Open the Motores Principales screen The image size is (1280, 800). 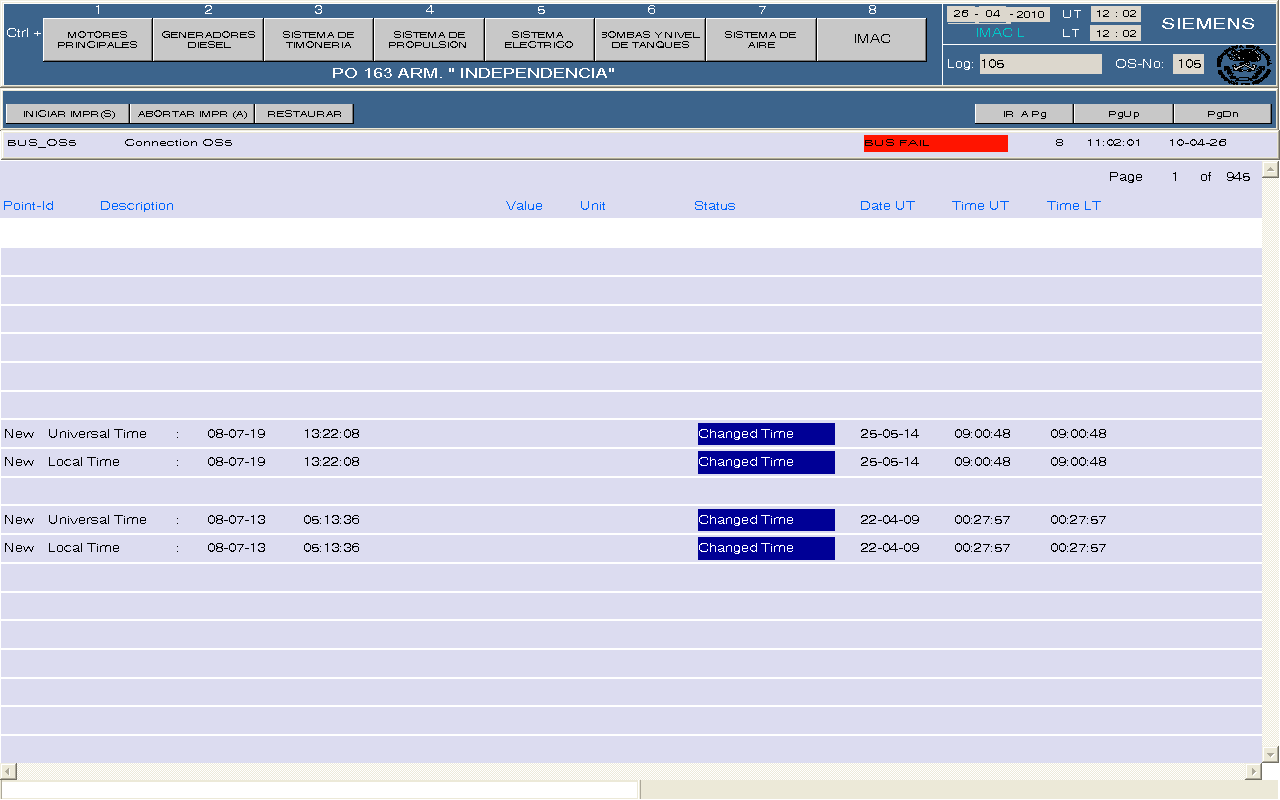tap(98, 40)
